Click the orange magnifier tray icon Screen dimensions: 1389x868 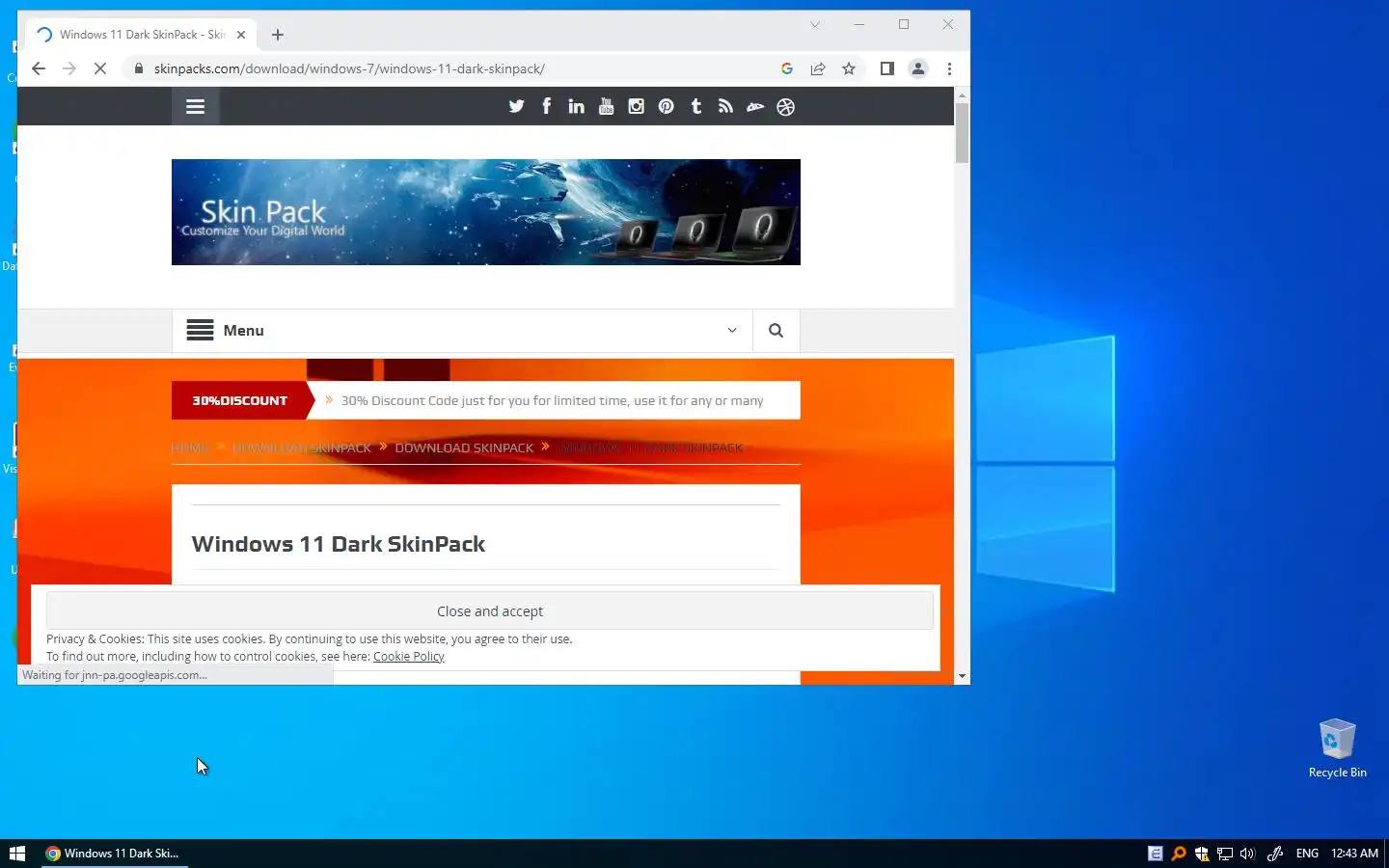point(1179,854)
